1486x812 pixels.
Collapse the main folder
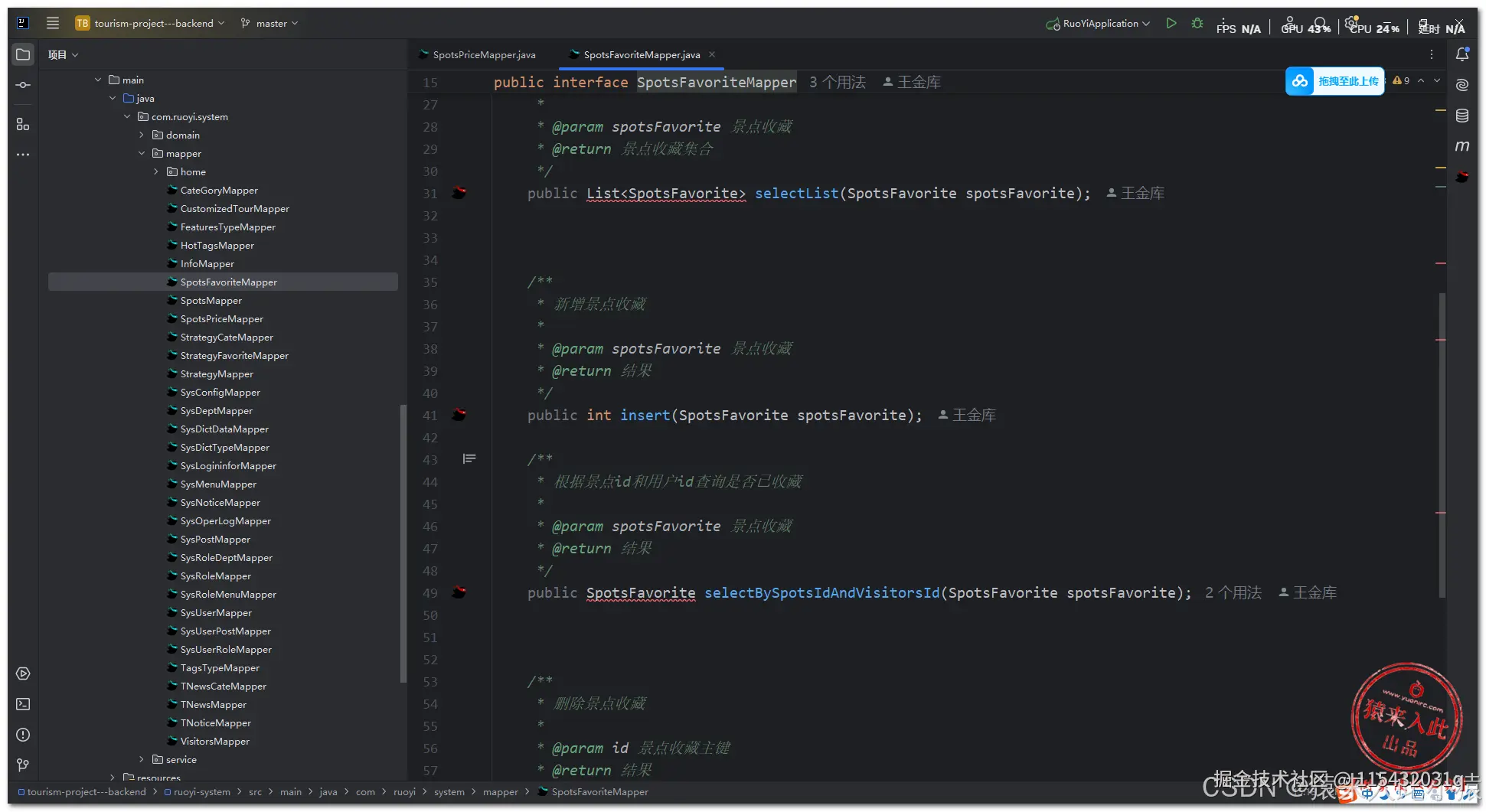coord(98,80)
